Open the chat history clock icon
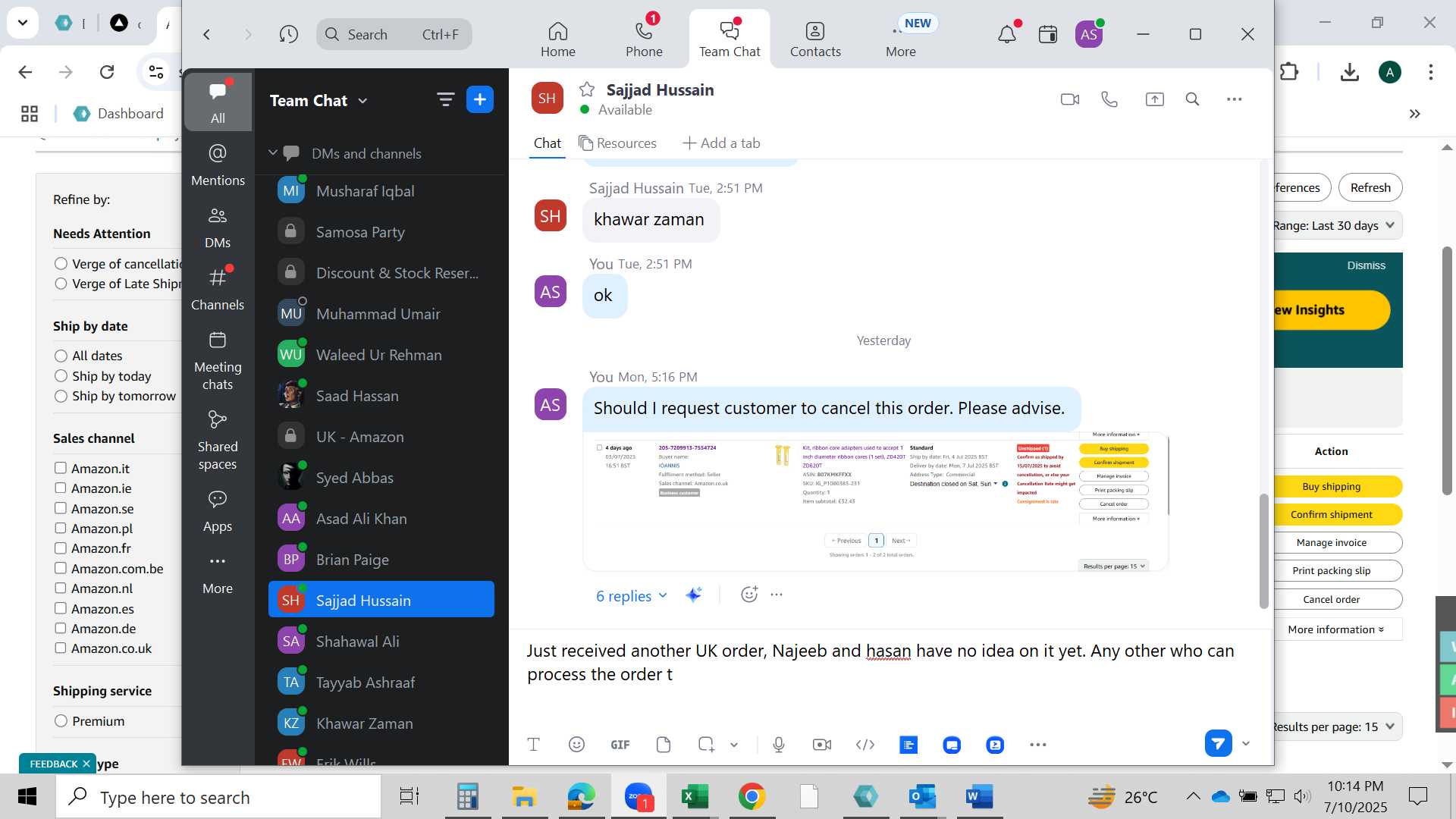Screen dimensions: 1456x819 (288, 34)
